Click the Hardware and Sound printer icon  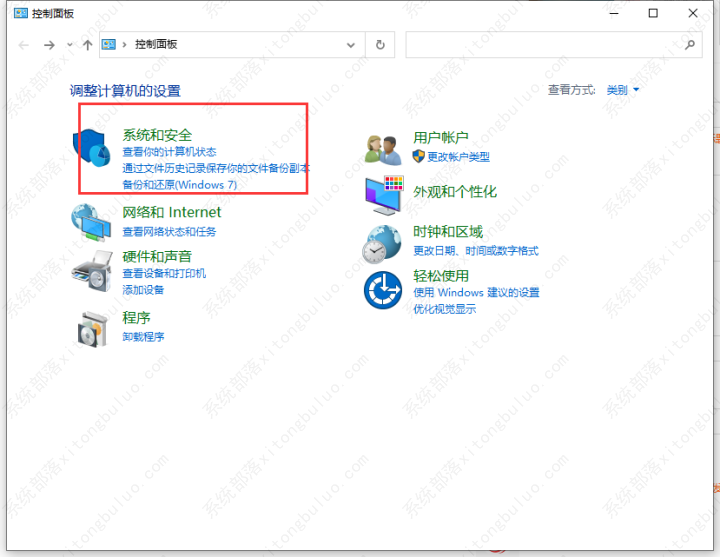(x=92, y=270)
